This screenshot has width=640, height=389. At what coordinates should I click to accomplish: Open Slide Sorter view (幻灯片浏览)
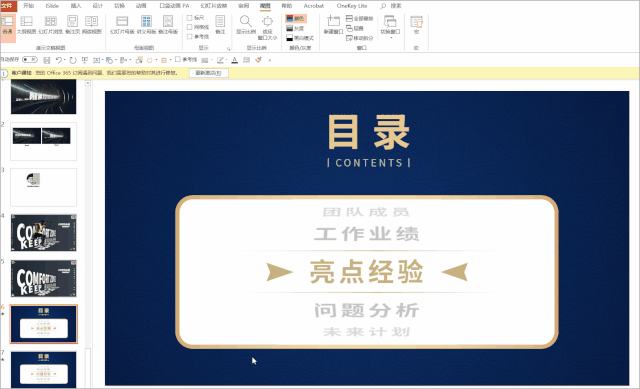coord(51,25)
